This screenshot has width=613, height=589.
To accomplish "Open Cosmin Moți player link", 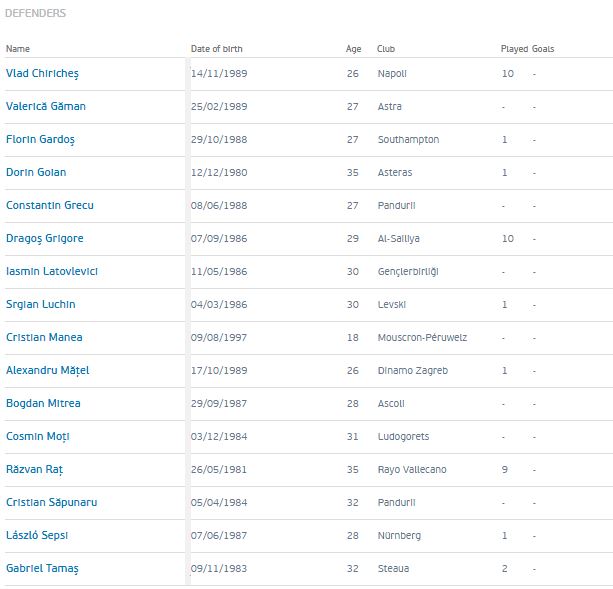I will click(38, 437).
